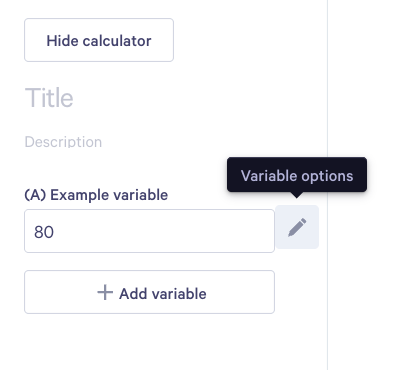Click the (A) Example variable label

pos(96,195)
